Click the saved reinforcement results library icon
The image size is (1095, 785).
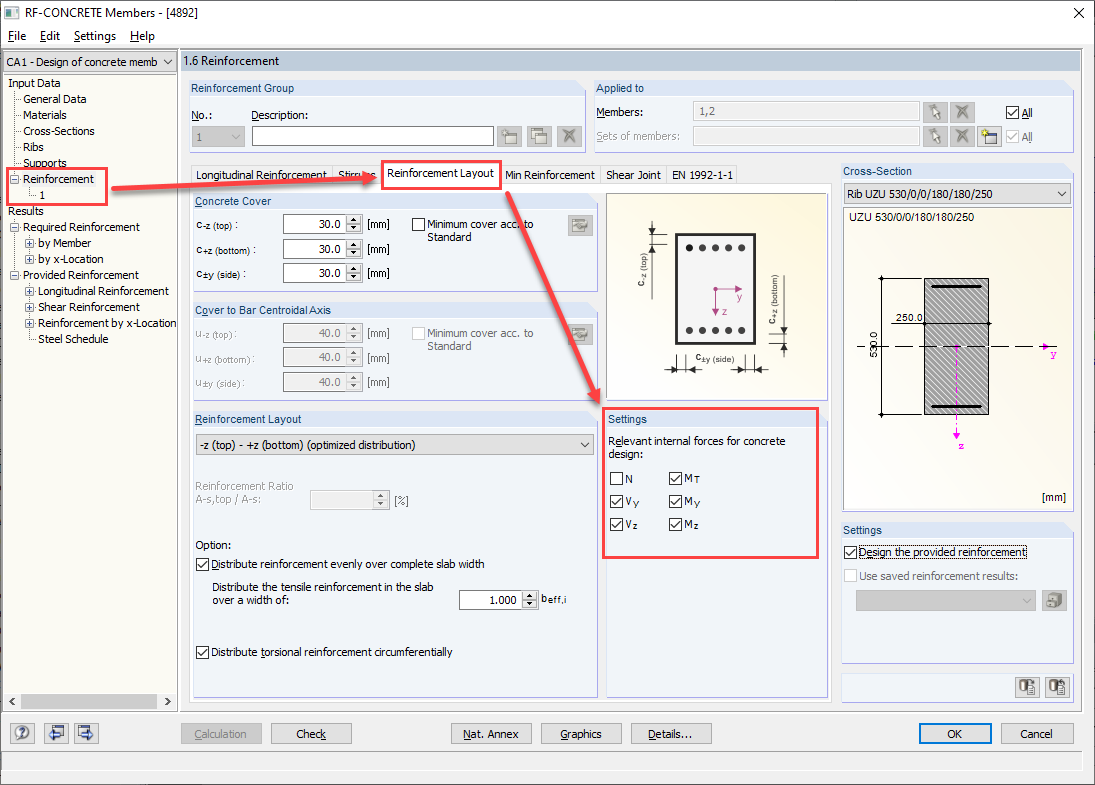(x=1054, y=601)
